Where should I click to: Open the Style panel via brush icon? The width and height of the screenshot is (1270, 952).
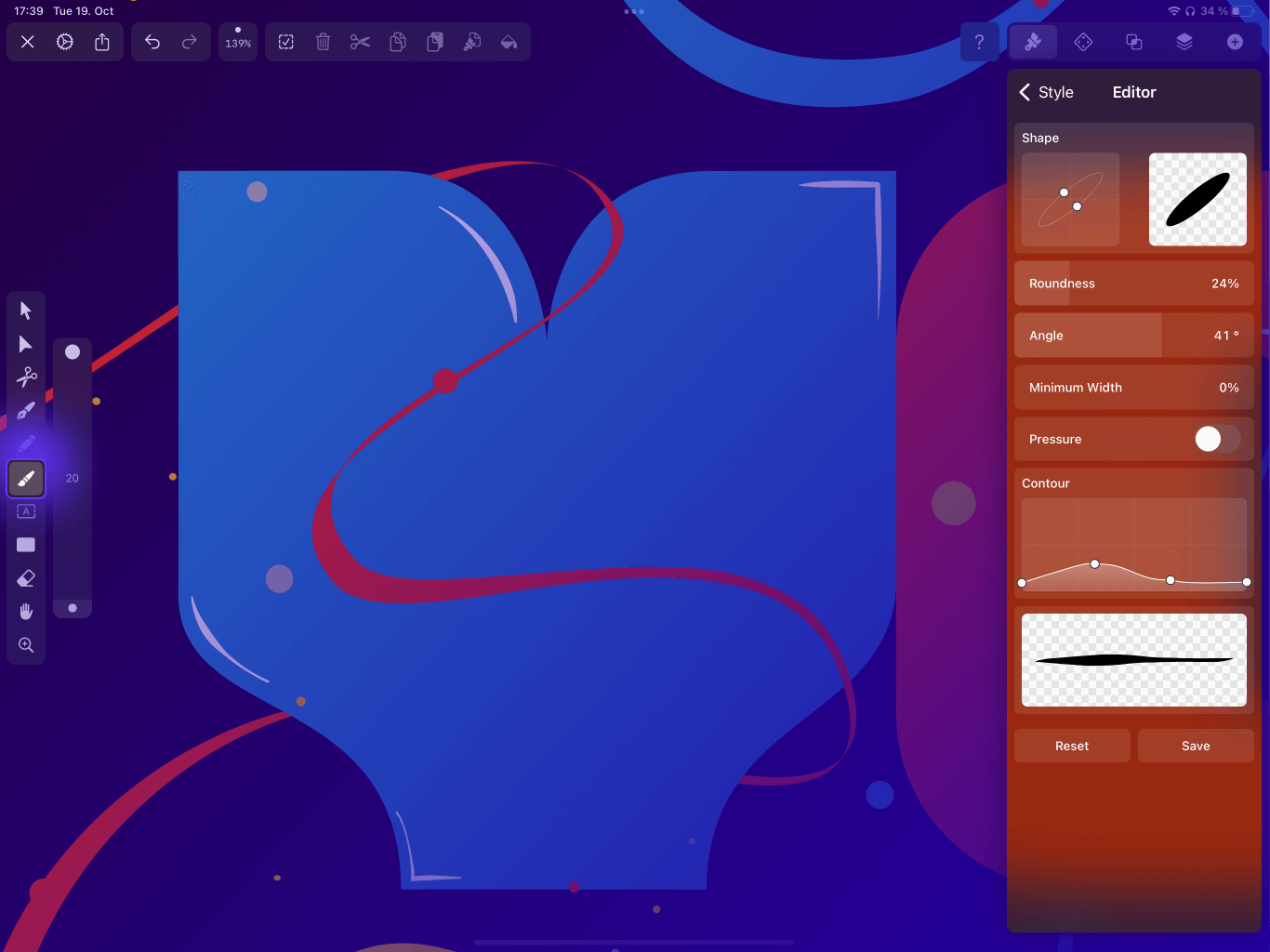coord(1033,41)
